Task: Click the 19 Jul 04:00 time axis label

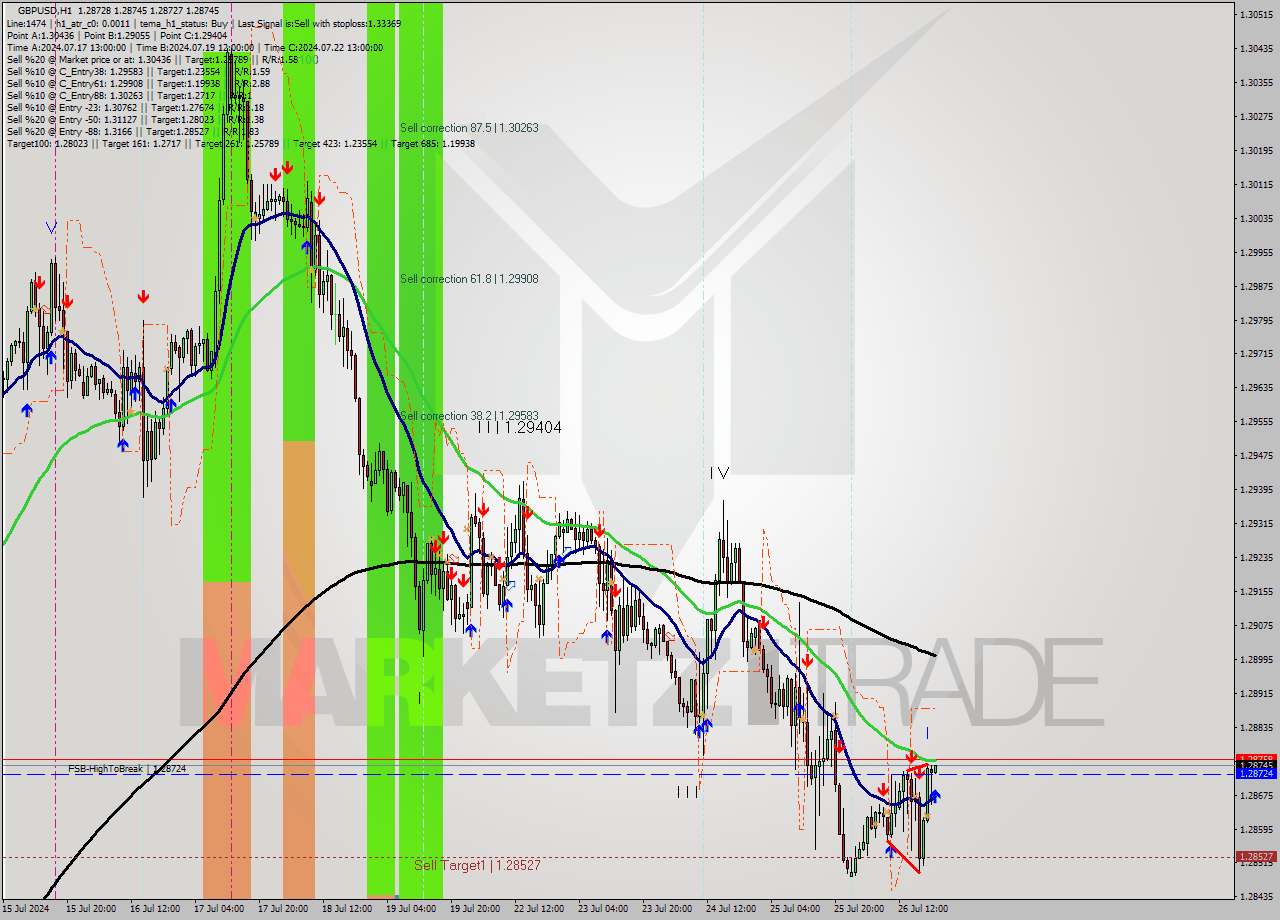Action: click(x=411, y=909)
